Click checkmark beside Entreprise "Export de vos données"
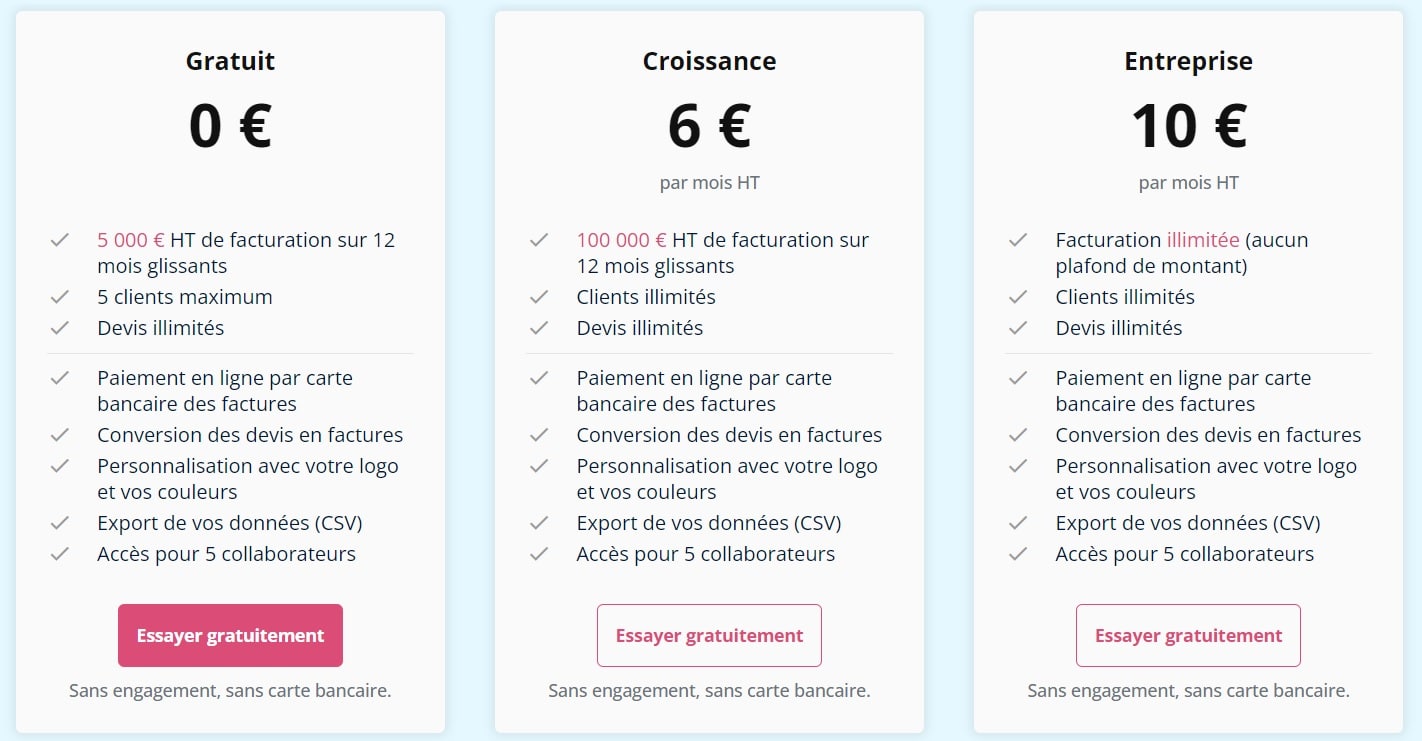Screen dimensions: 1422x741 [1018, 523]
